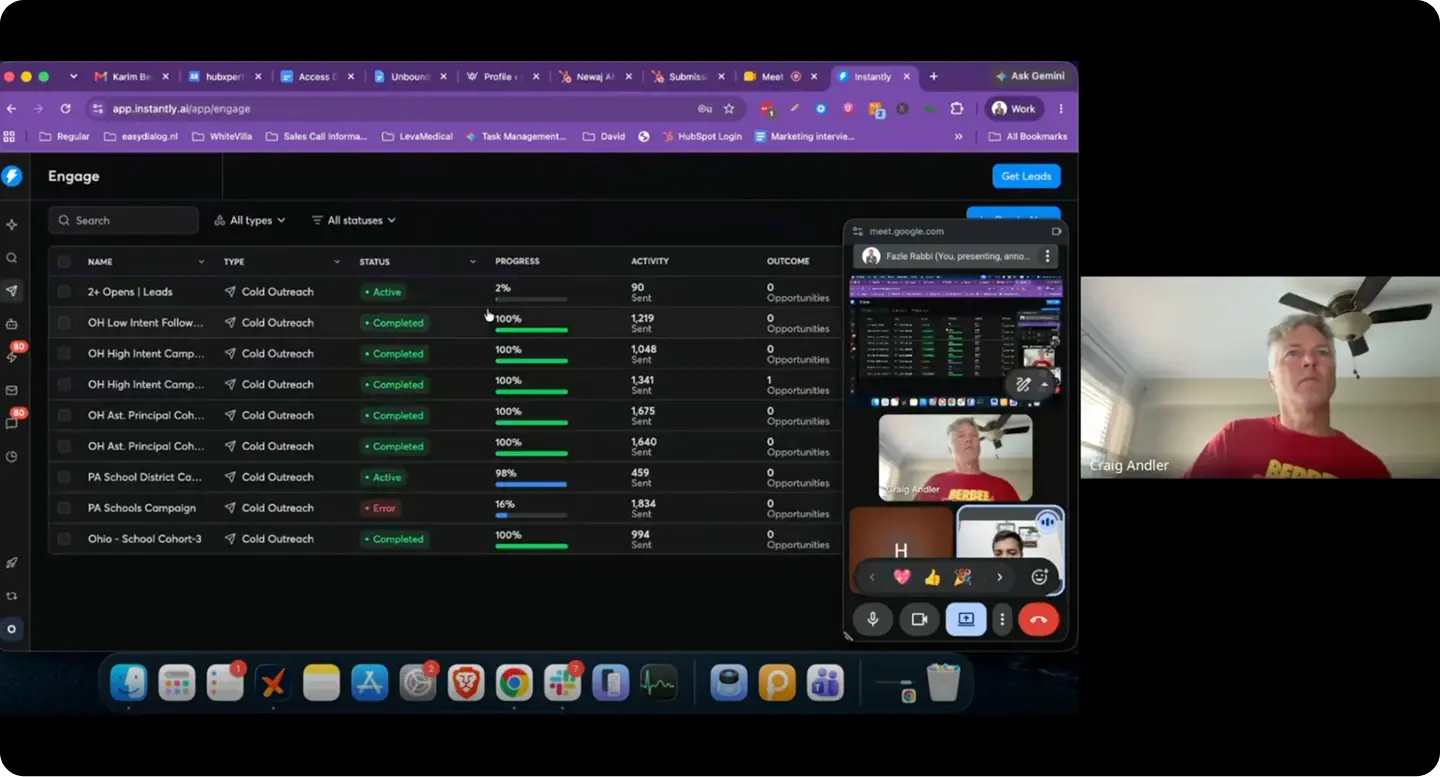Bookmark this page with the star icon
Viewport: 1440px width, 777px height.
point(729,108)
